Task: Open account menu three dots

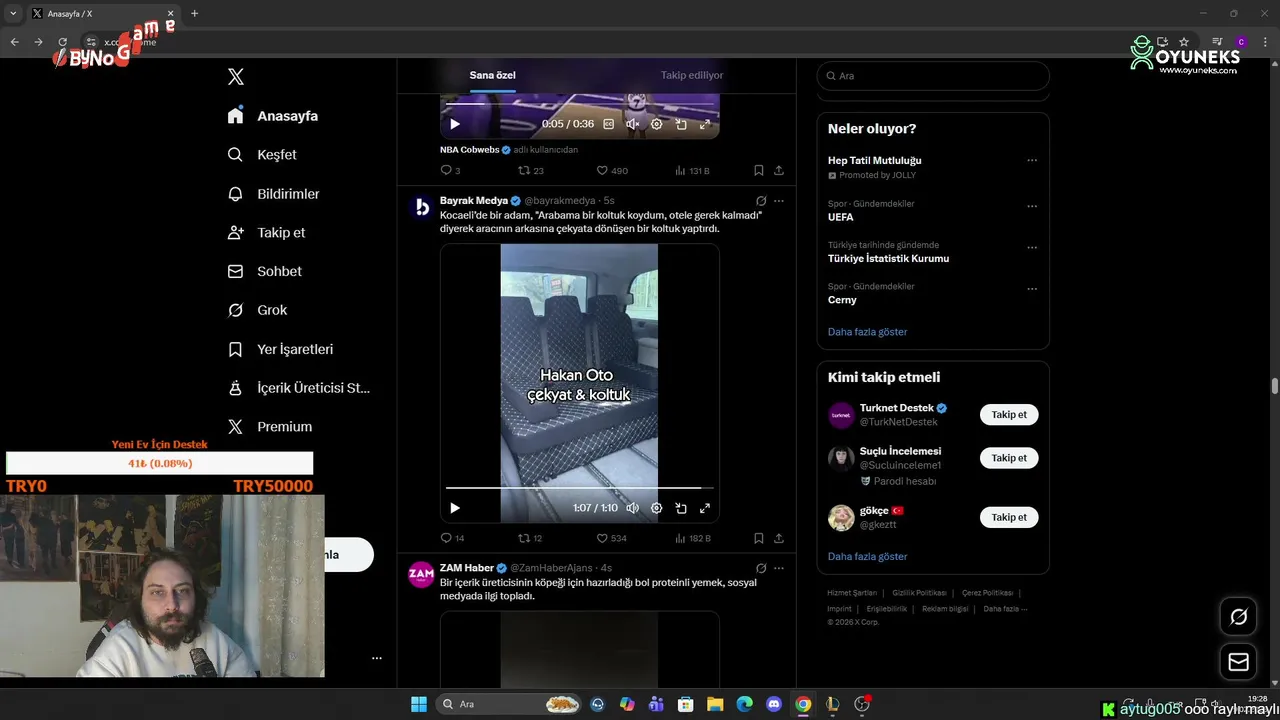Action: [377, 658]
